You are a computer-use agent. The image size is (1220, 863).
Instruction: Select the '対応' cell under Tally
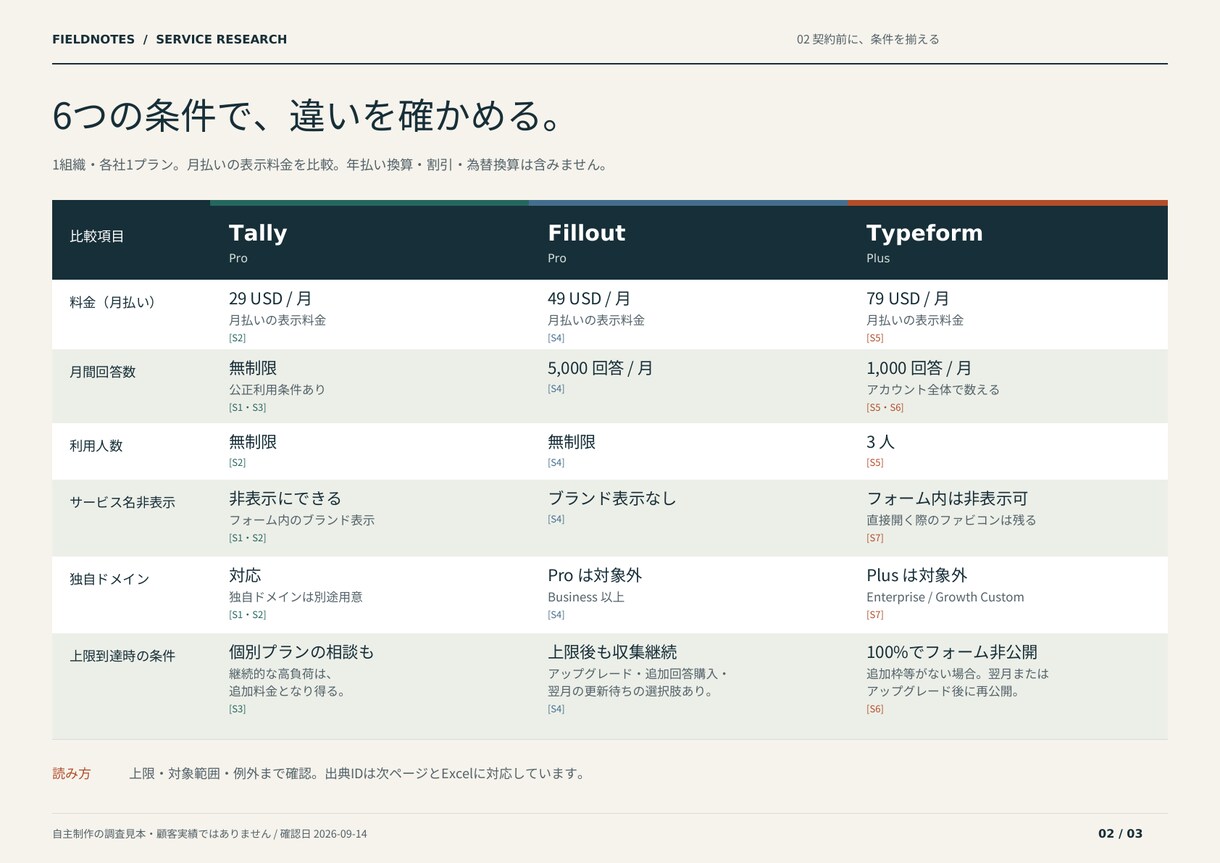245,575
